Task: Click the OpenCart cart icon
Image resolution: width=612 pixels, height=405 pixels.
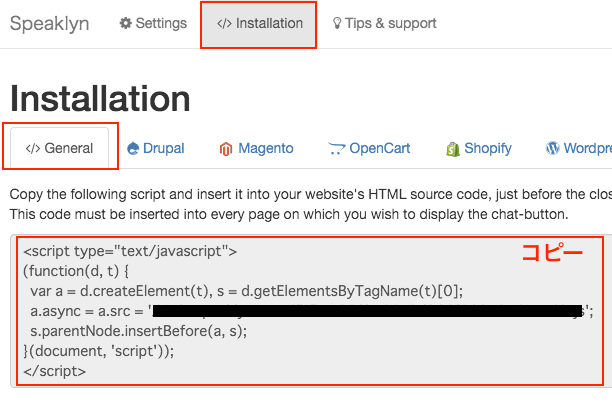Action: [x=336, y=149]
